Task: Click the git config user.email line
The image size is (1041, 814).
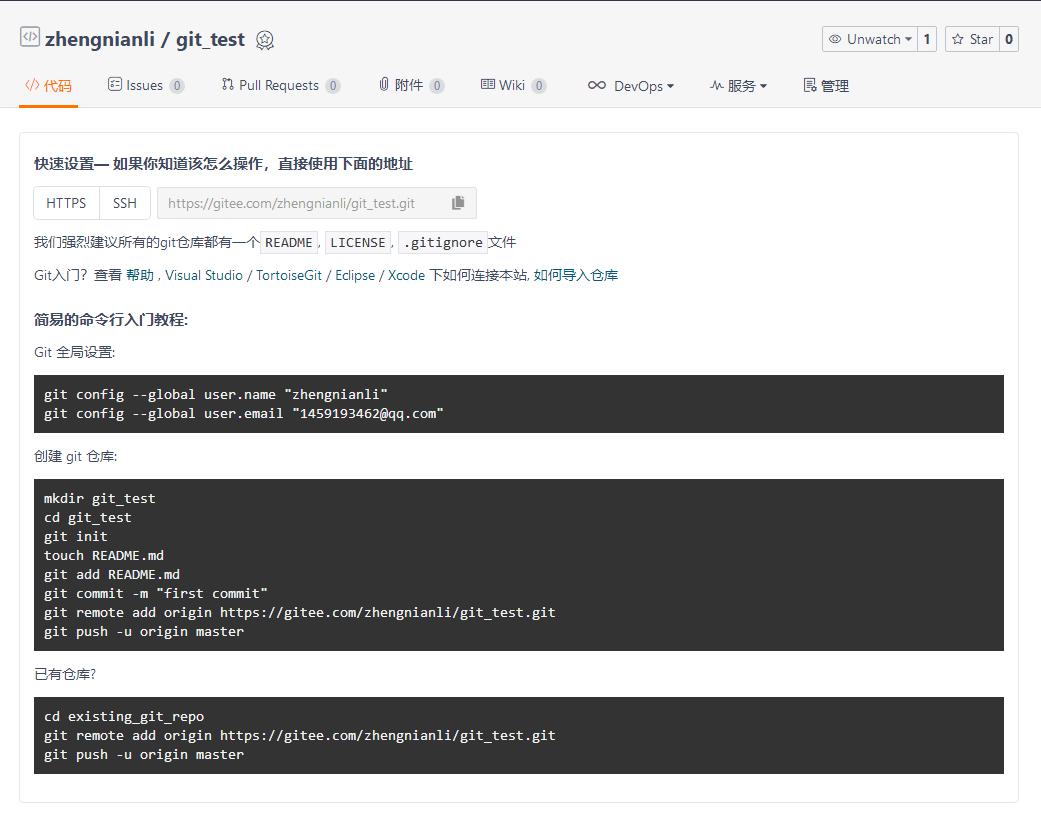Action: (x=244, y=414)
